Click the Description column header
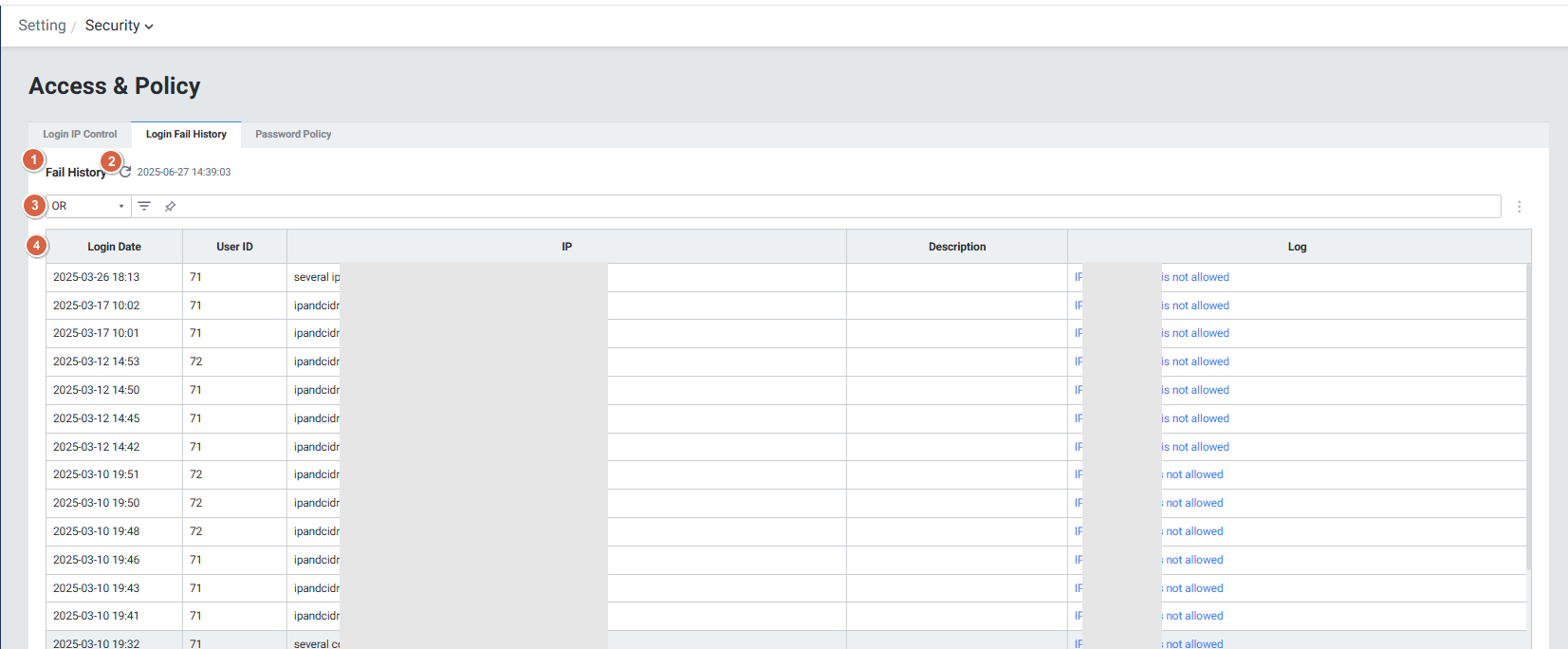 pos(956,247)
